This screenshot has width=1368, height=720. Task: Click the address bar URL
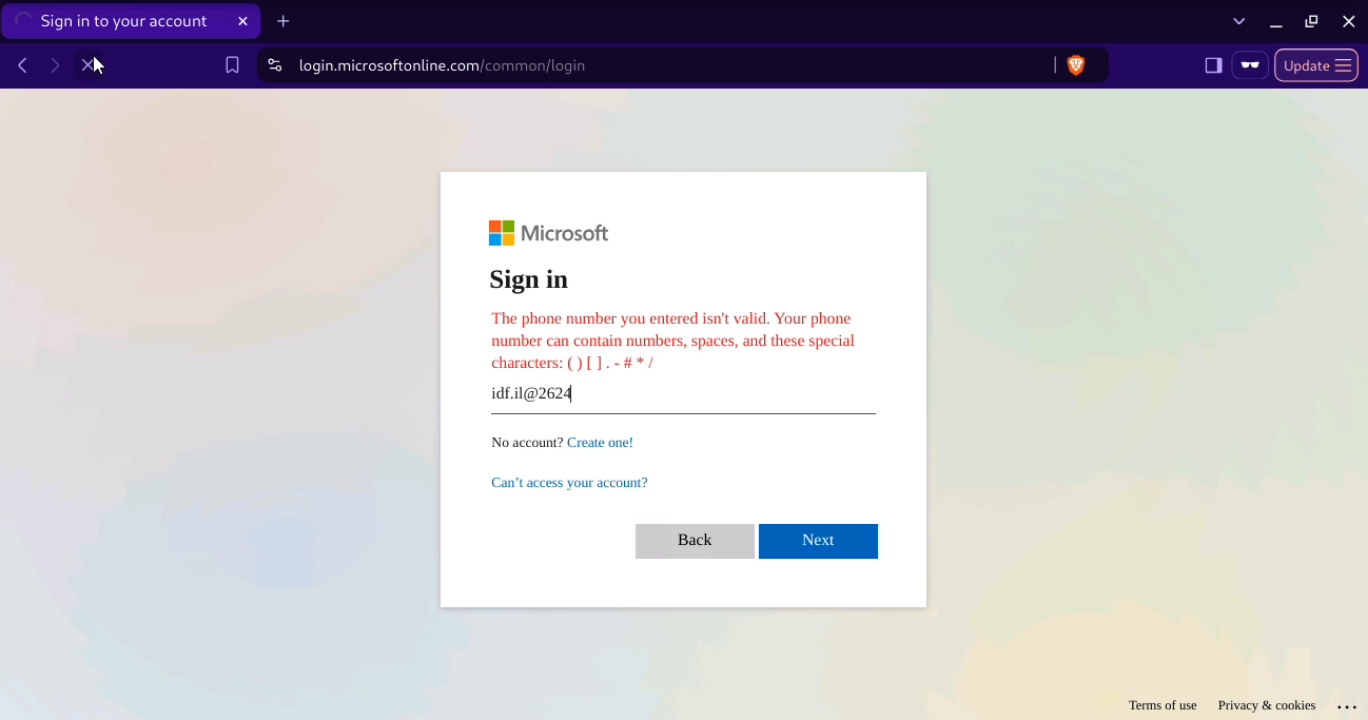[442, 65]
